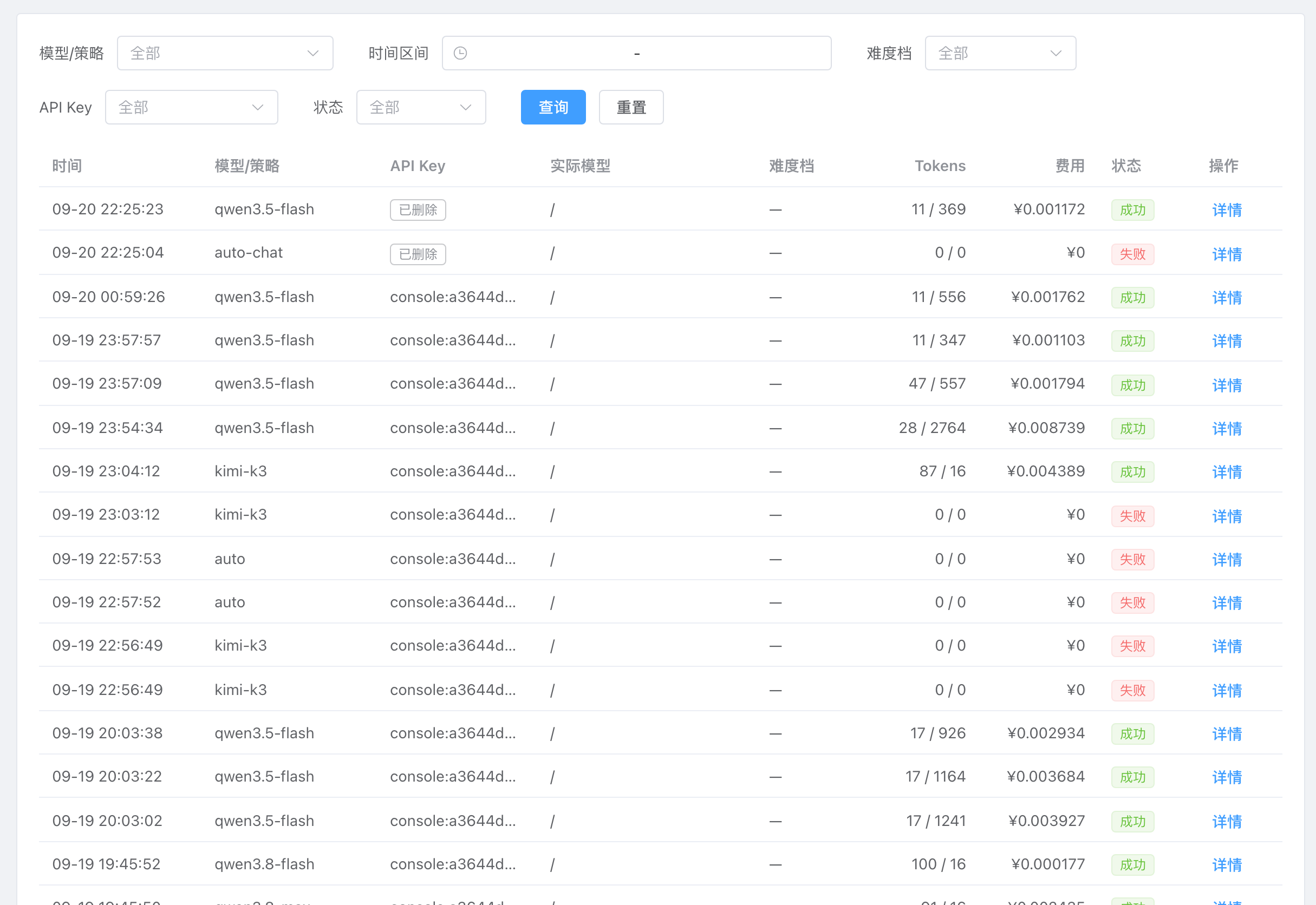Open 详情 for the 09-20 22:25:04 row
Image resolution: width=1316 pixels, height=905 pixels.
(x=1227, y=253)
